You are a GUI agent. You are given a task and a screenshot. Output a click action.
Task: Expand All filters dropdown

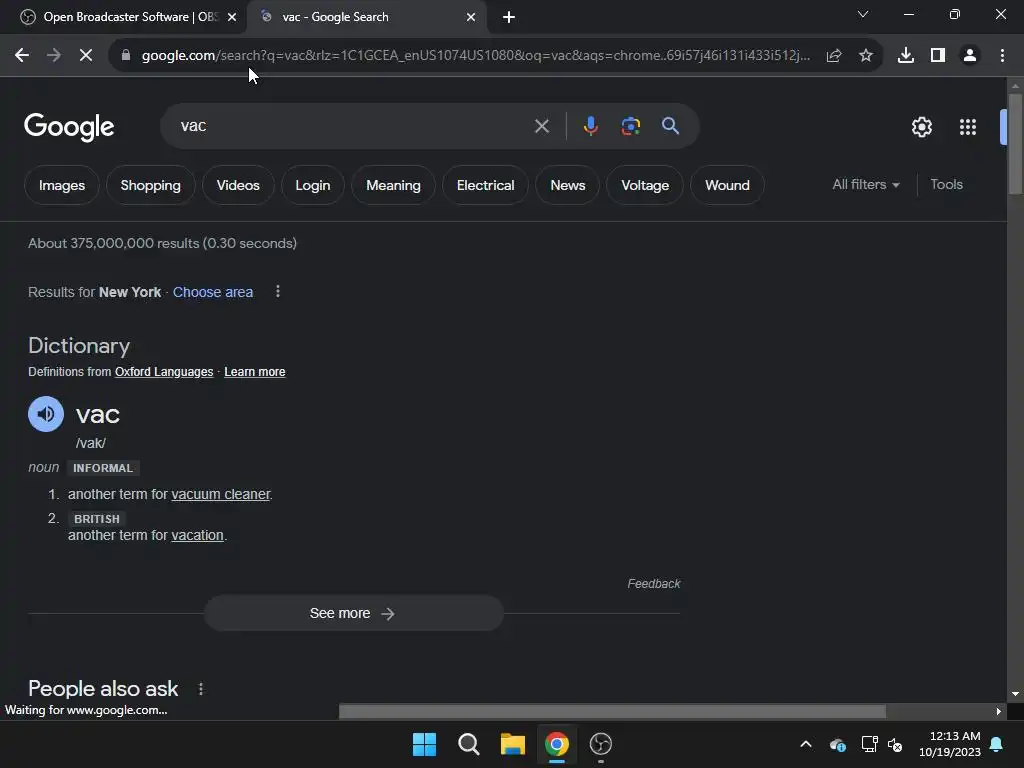click(866, 185)
